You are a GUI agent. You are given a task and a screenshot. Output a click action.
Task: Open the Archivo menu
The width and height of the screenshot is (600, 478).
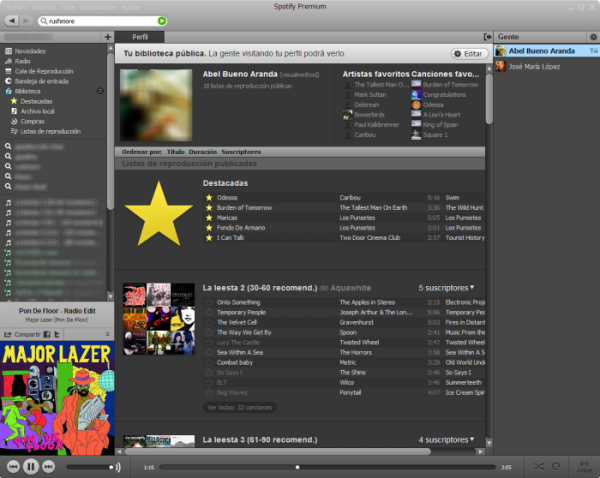tap(16, 7)
